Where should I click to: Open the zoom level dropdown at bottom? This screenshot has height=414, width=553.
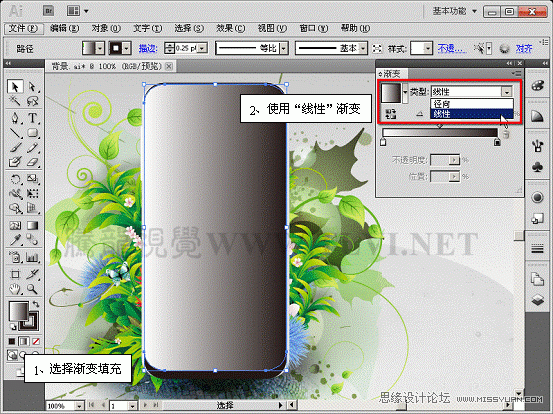tap(79, 406)
